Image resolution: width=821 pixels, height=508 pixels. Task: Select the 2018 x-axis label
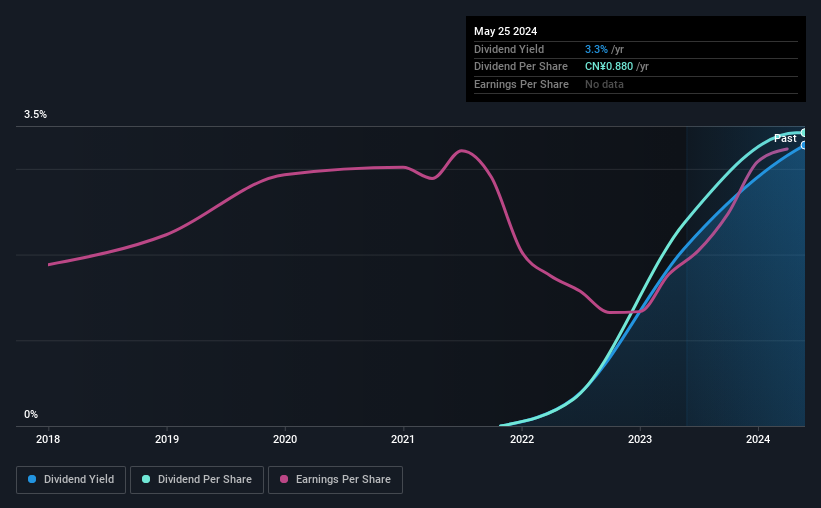[48, 439]
